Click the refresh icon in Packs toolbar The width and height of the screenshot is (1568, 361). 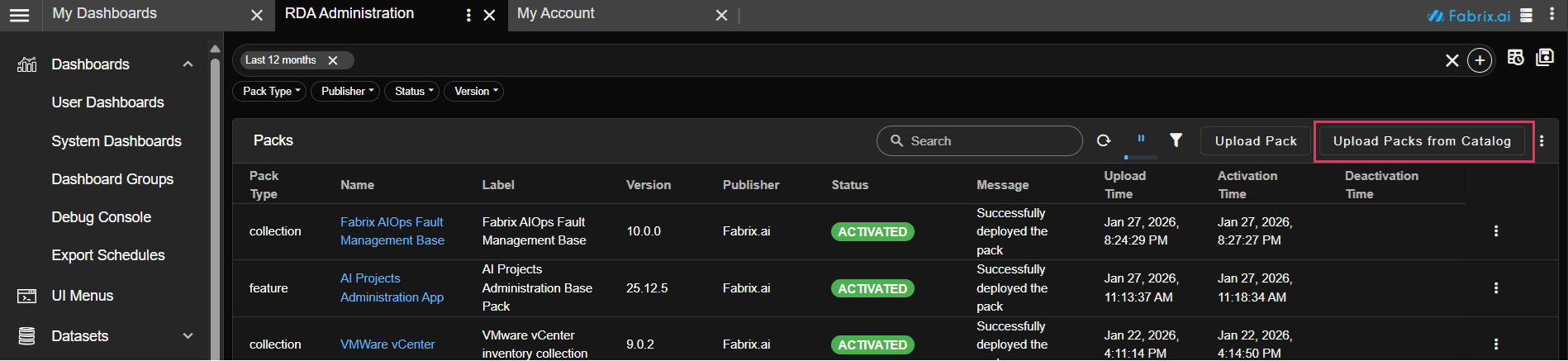[x=1103, y=141]
